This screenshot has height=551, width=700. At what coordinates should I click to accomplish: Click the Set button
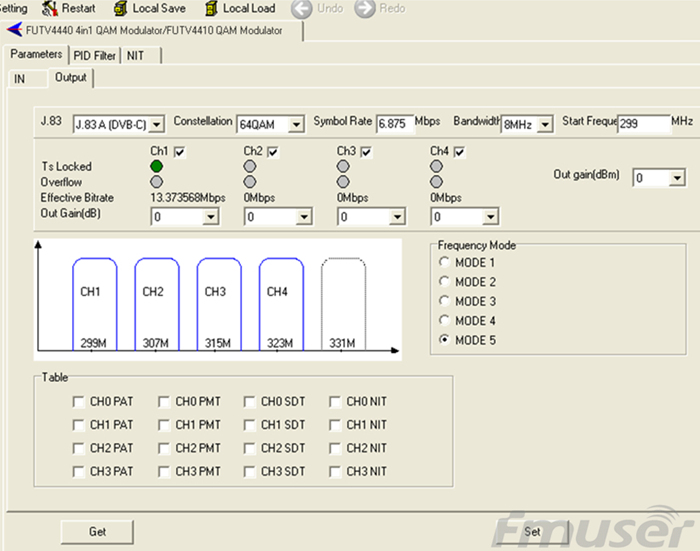(532, 531)
